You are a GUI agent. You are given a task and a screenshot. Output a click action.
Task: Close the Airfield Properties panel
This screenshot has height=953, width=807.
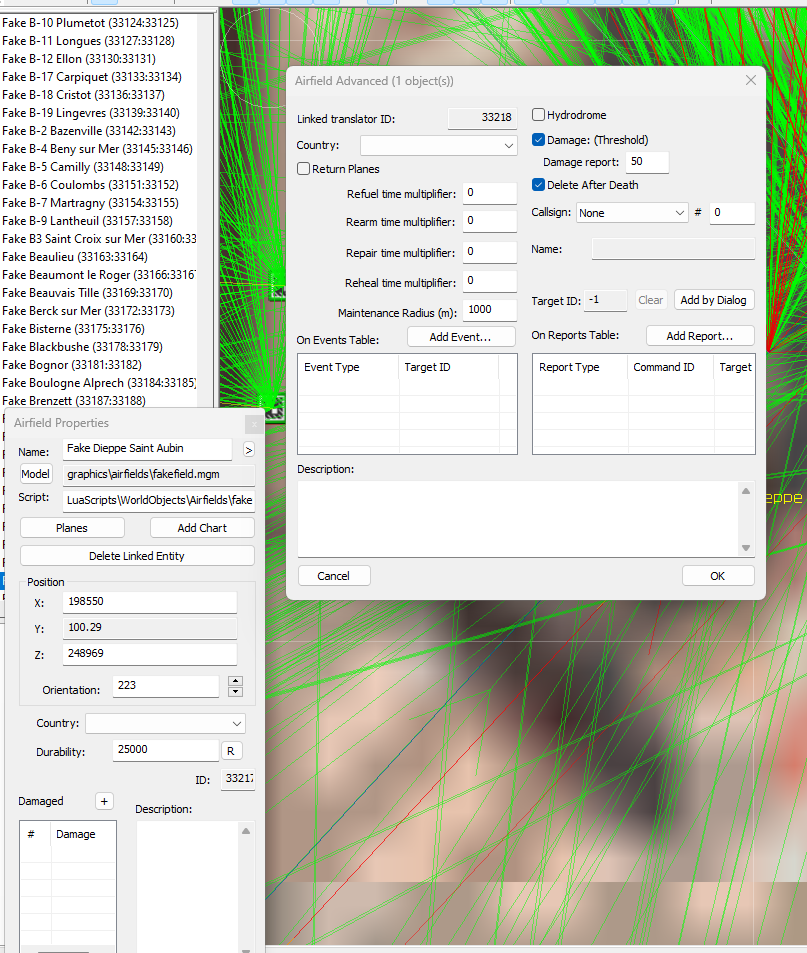(254, 424)
